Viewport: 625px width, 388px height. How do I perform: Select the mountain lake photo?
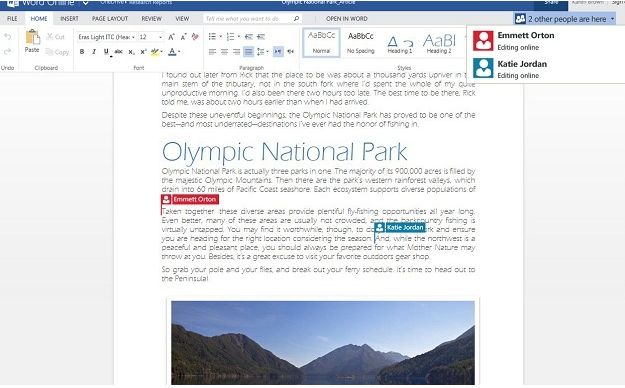(323, 342)
